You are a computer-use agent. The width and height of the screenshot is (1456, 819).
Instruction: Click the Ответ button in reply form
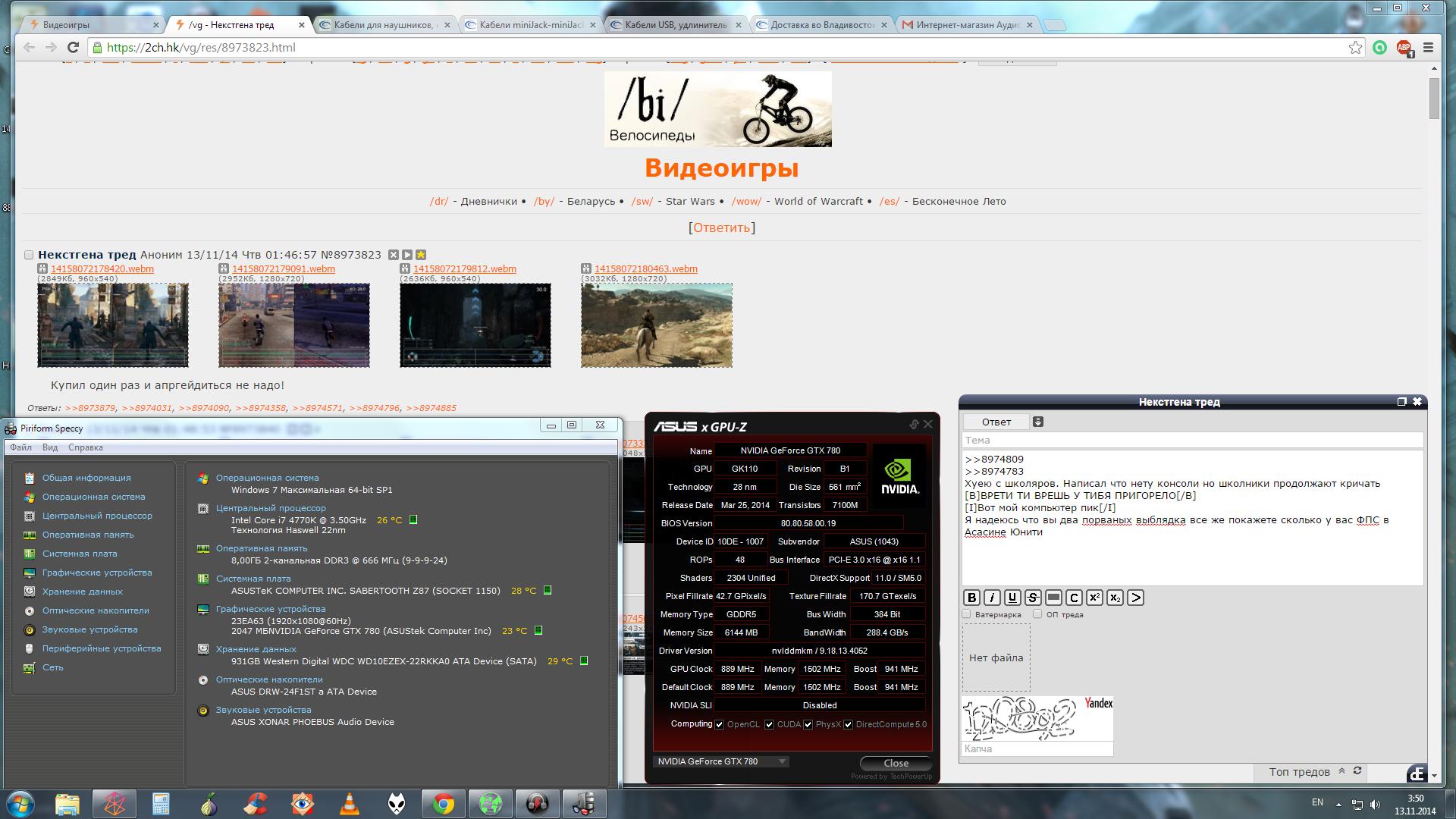[996, 422]
